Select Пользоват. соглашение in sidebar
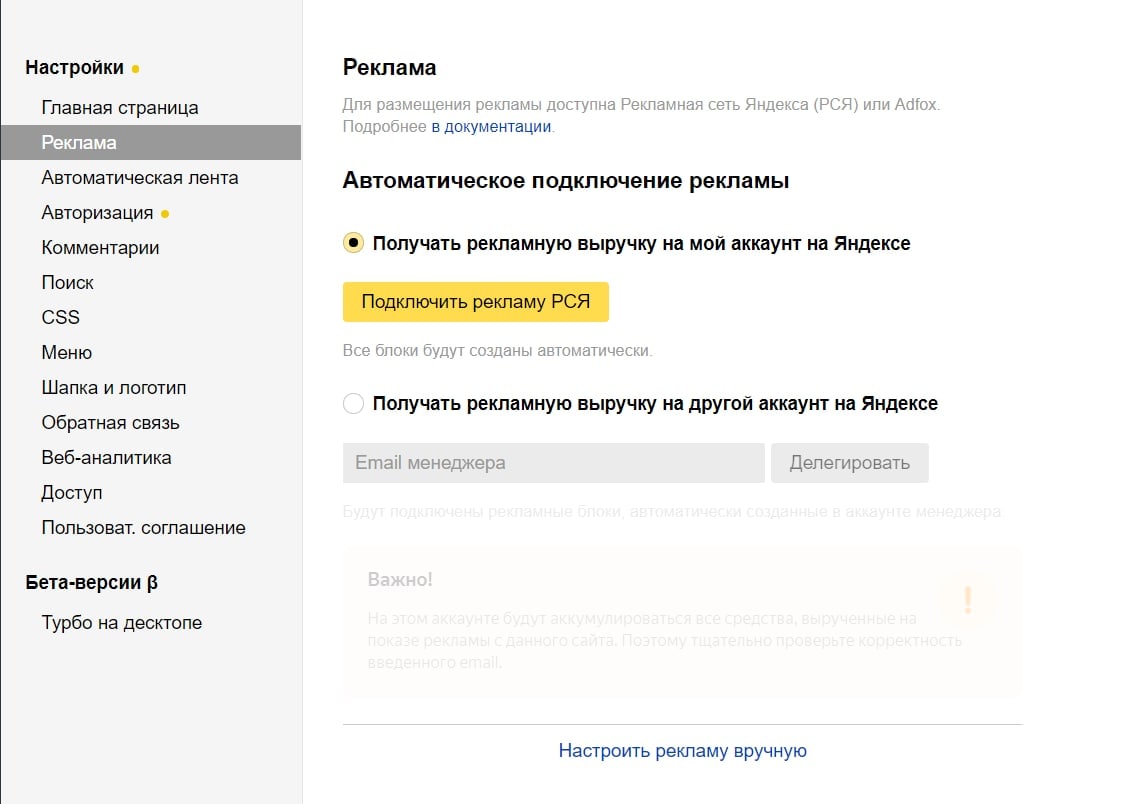This screenshot has height=804, width=1125. pyautogui.click(x=143, y=528)
